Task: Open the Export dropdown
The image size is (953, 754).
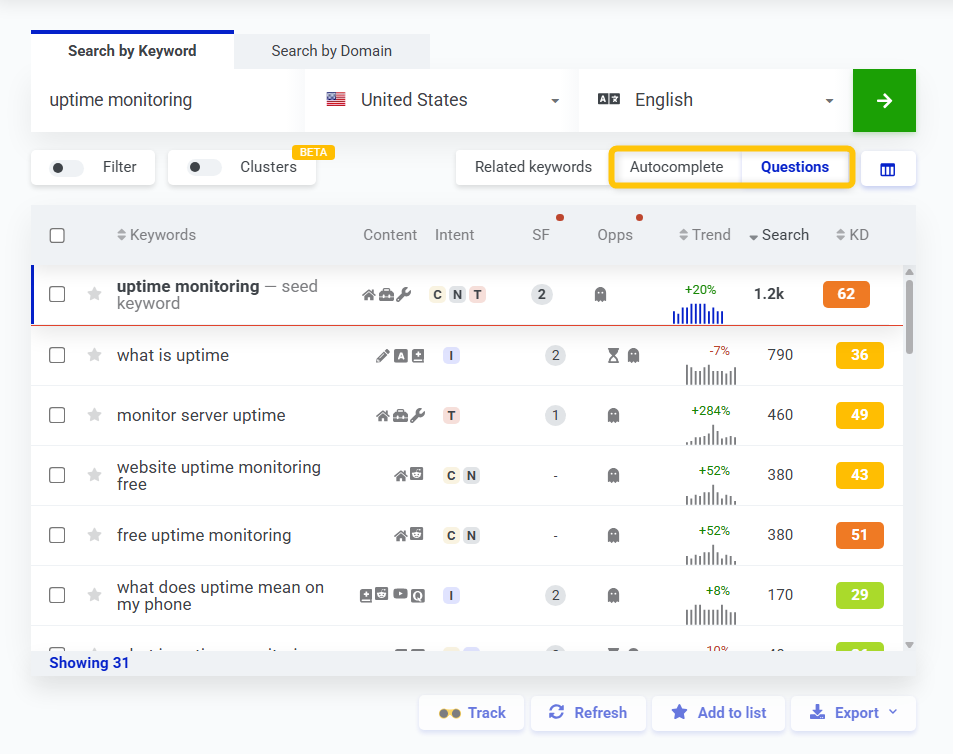Action: [x=852, y=713]
